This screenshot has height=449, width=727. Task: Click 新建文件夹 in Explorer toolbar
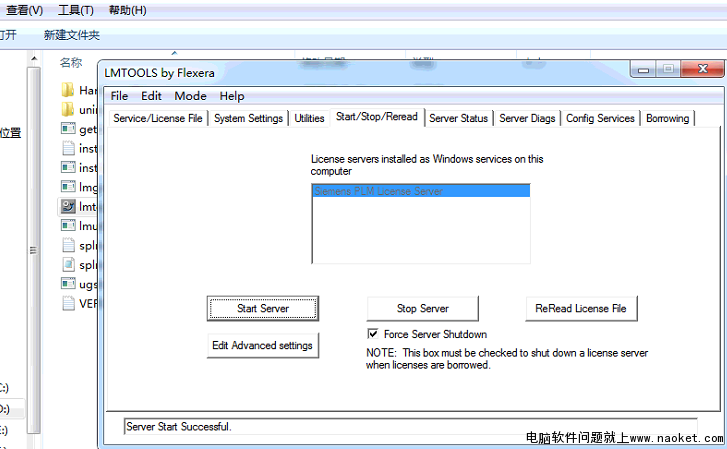pos(71,35)
